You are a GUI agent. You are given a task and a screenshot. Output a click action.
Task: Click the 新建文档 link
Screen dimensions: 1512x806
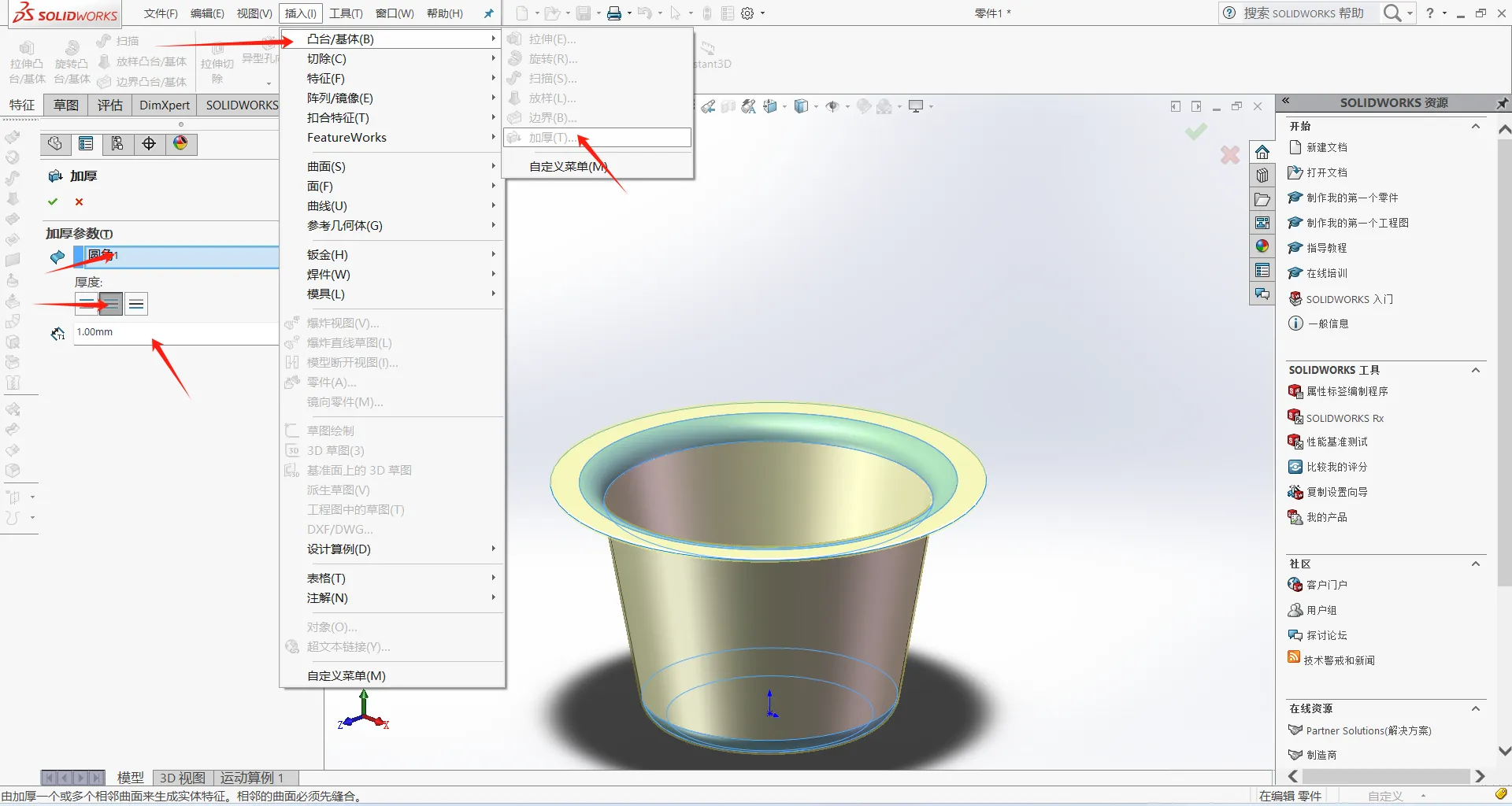tap(1327, 147)
